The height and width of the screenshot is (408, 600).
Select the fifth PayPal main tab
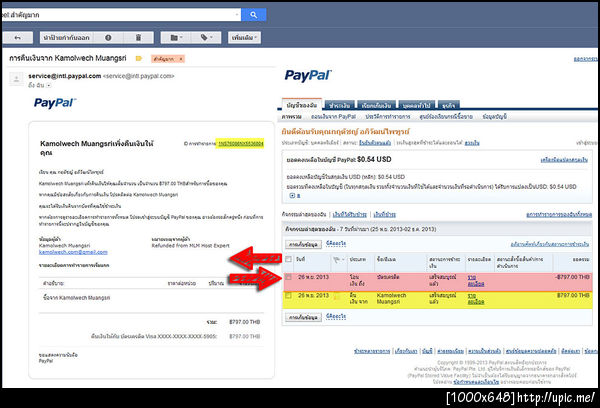pyautogui.click(x=448, y=105)
